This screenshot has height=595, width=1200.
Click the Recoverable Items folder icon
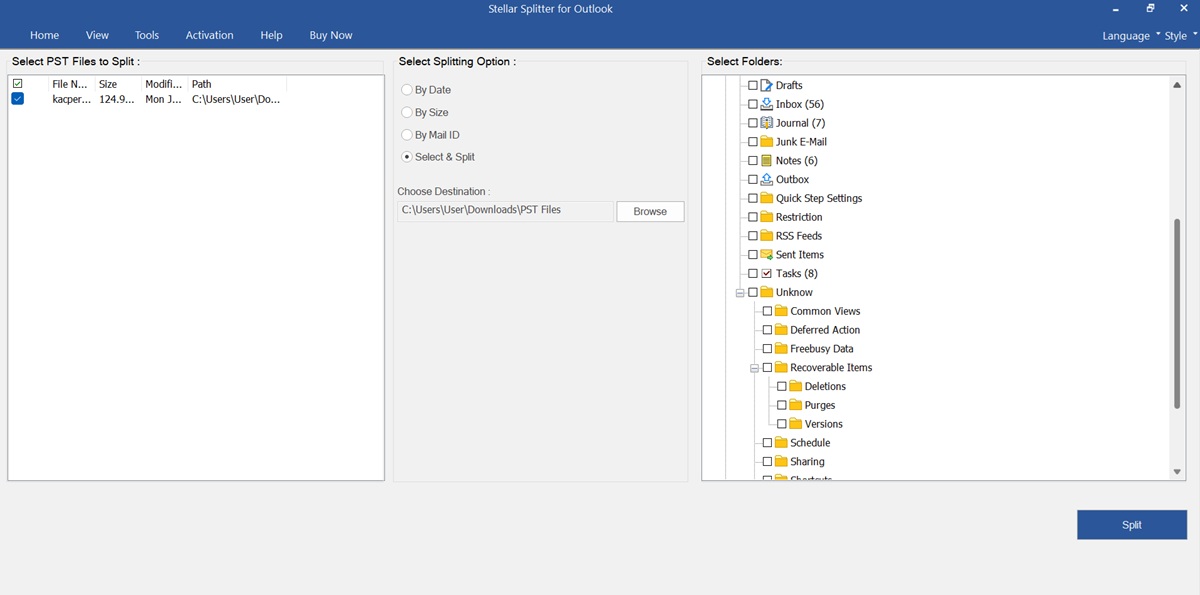(x=782, y=367)
